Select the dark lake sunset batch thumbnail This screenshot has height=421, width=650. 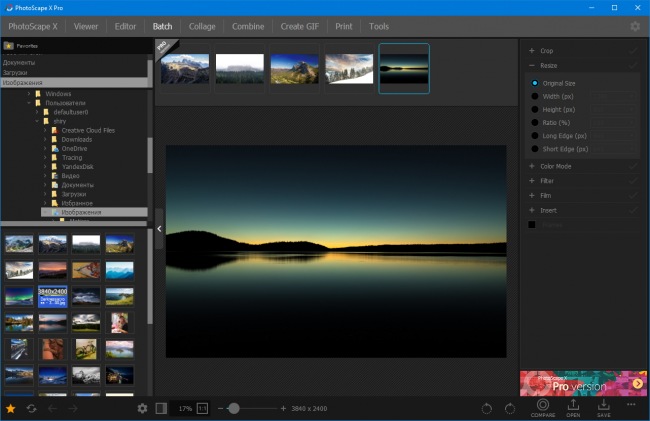click(x=404, y=68)
